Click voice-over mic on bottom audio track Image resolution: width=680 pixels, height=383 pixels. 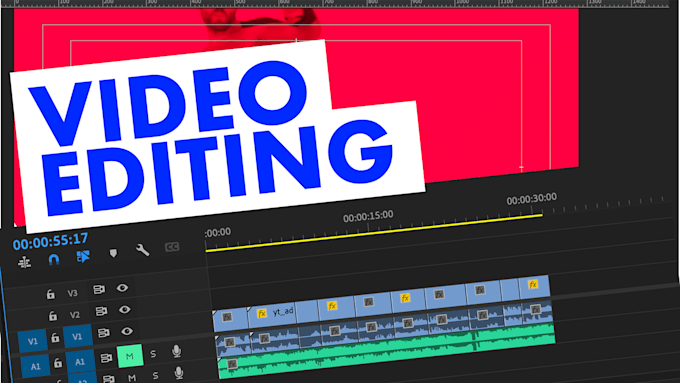click(x=179, y=373)
